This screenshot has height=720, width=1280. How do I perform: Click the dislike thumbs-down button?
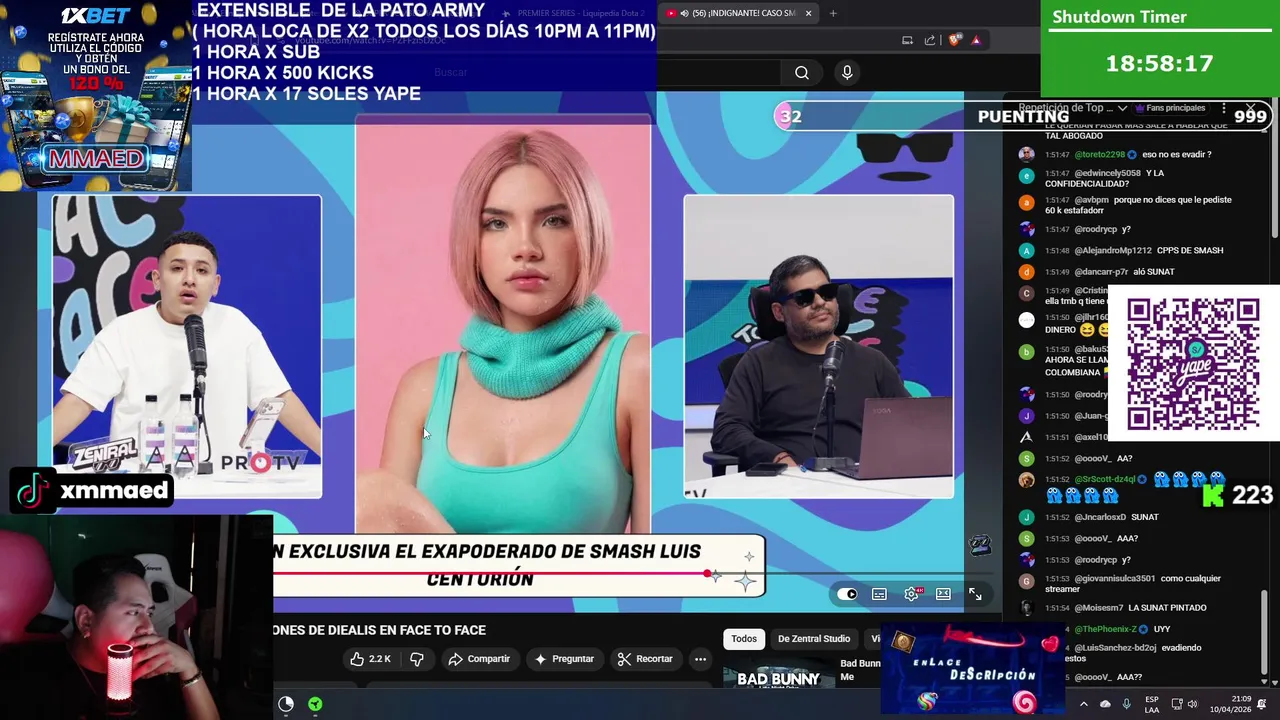pos(417,659)
